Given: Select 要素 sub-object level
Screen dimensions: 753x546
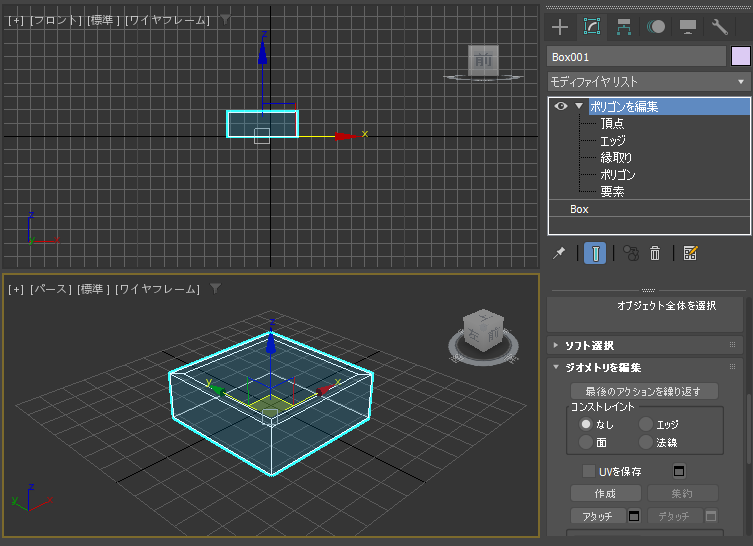Looking at the screenshot, I should [x=612, y=192].
